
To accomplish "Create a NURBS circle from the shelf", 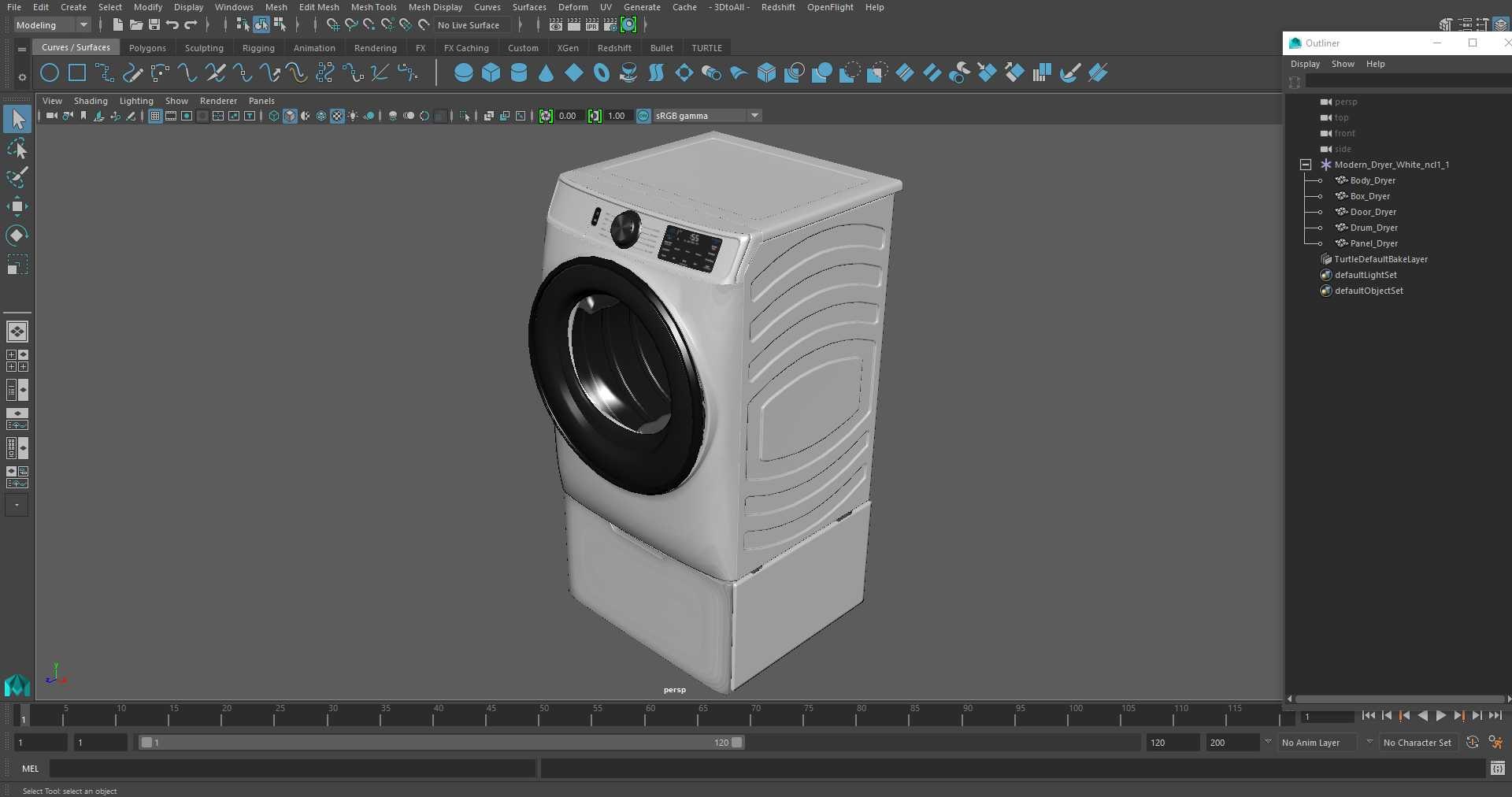I will pos(50,73).
